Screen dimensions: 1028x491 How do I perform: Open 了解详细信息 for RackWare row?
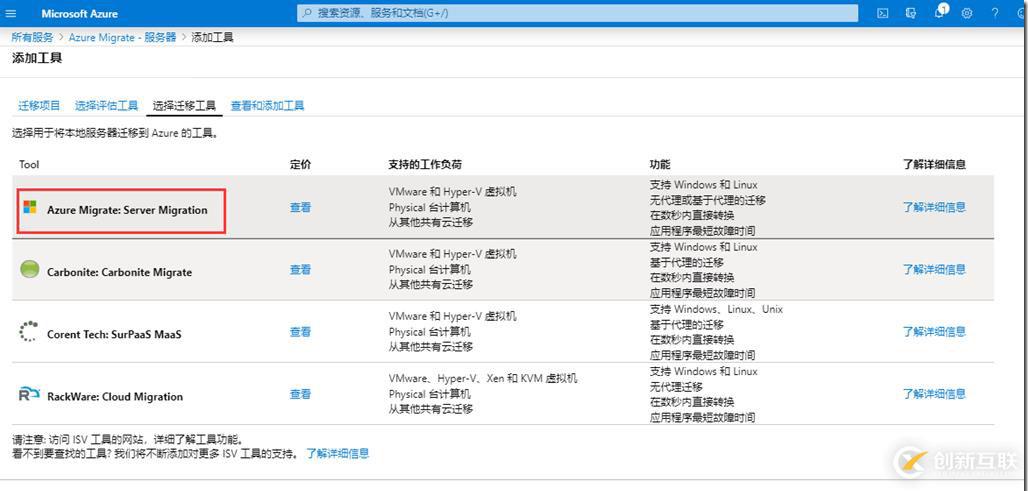coord(934,394)
